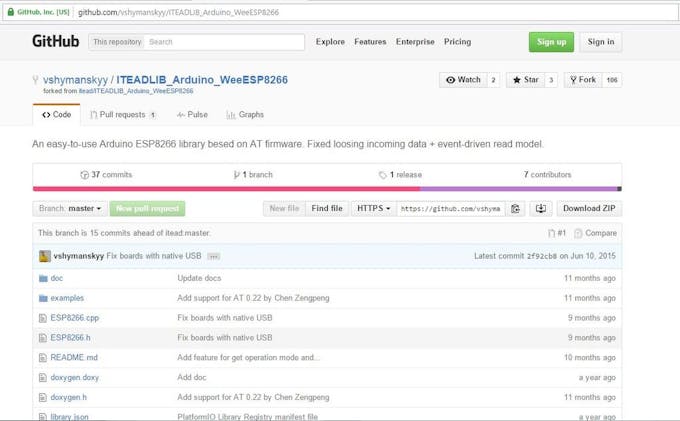Click the ESP8266.cpp file icon
This screenshot has width=680, height=421.
(42, 318)
